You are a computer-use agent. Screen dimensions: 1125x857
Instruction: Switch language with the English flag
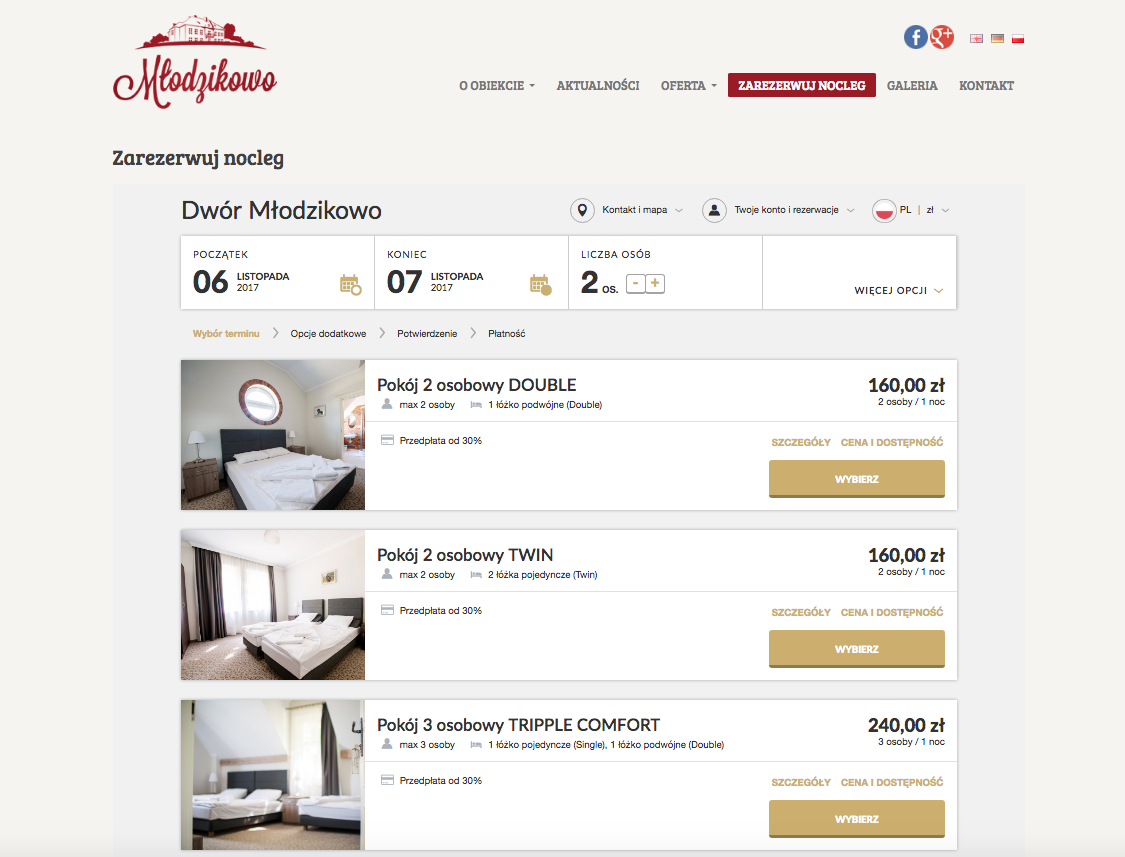[976, 39]
